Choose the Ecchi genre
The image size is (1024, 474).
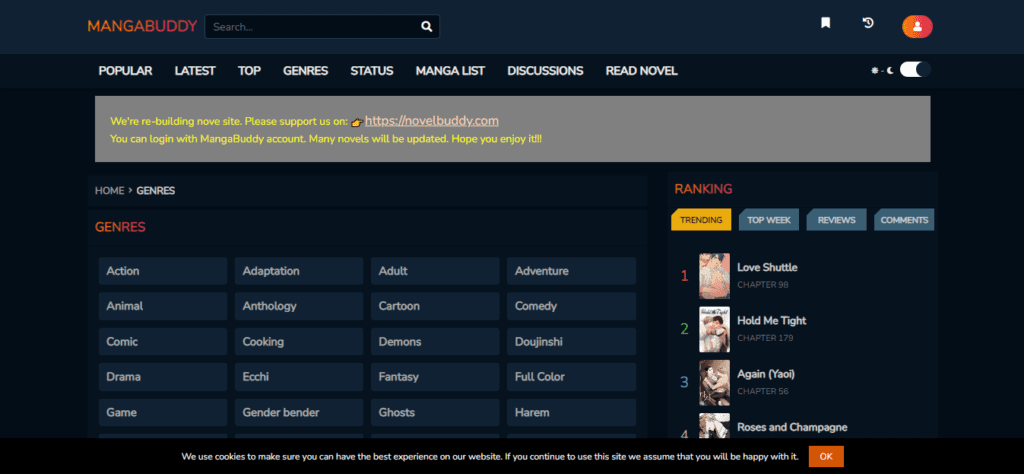coord(299,377)
